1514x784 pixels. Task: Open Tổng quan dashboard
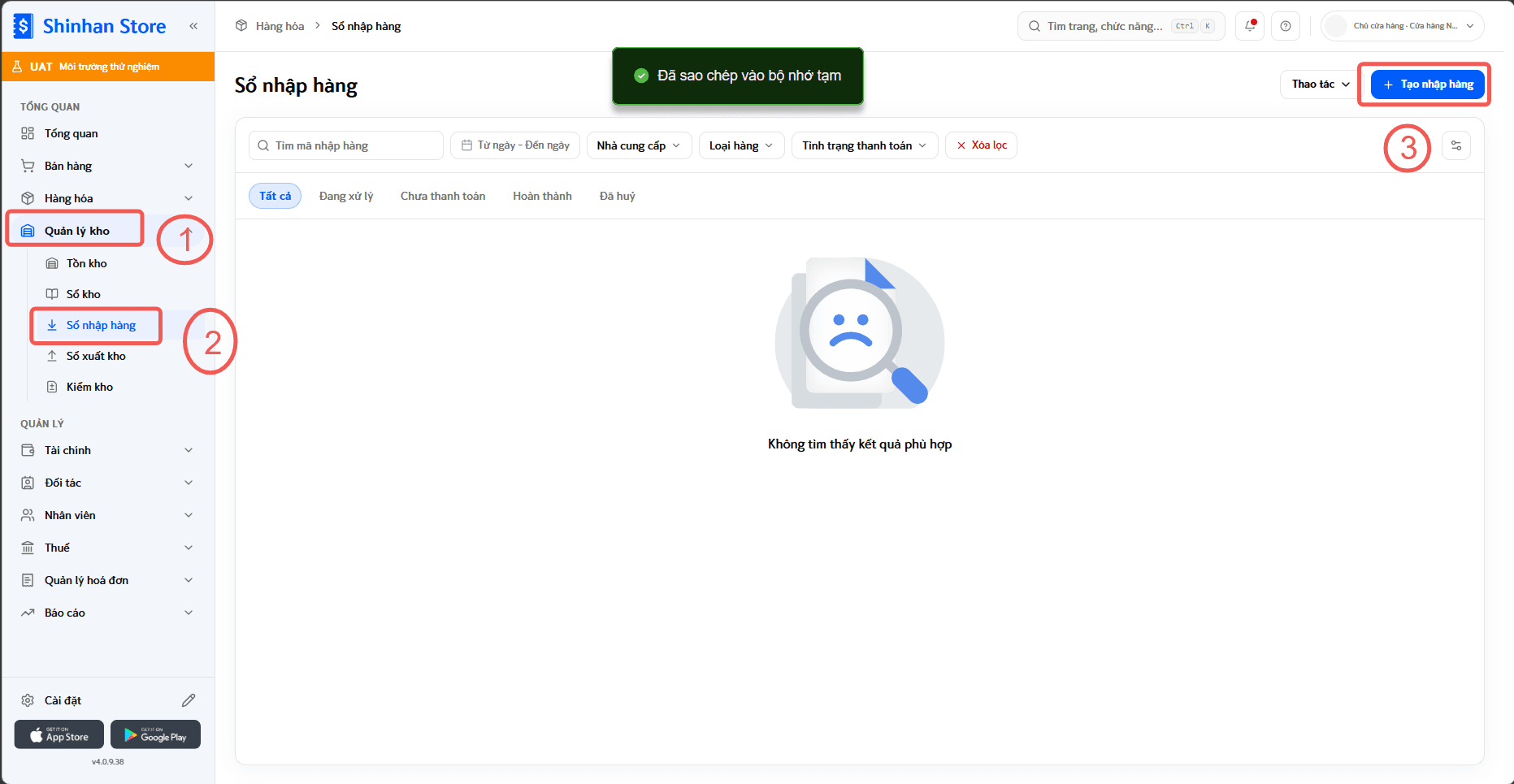(108, 133)
